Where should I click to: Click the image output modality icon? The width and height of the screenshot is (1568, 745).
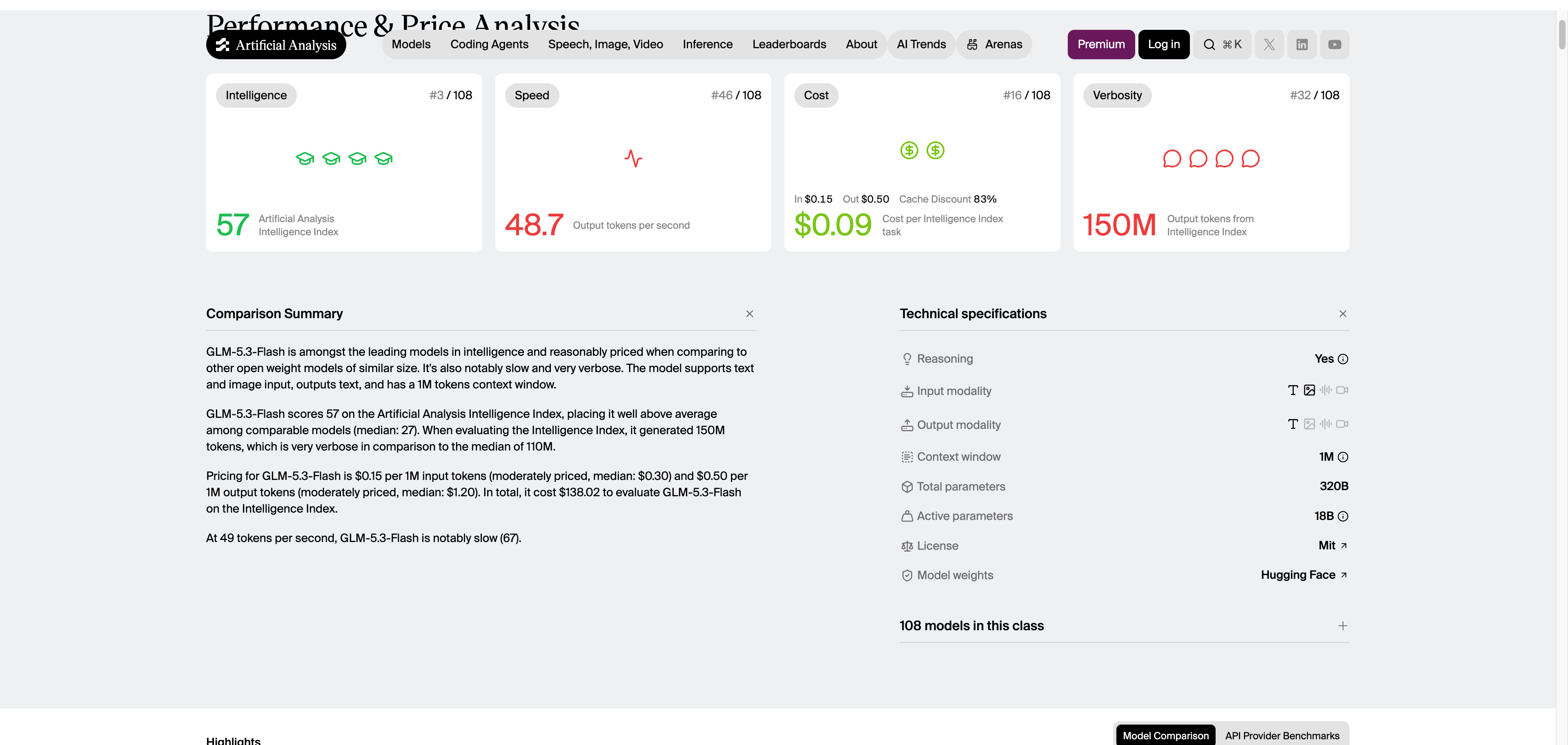pyautogui.click(x=1309, y=424)
